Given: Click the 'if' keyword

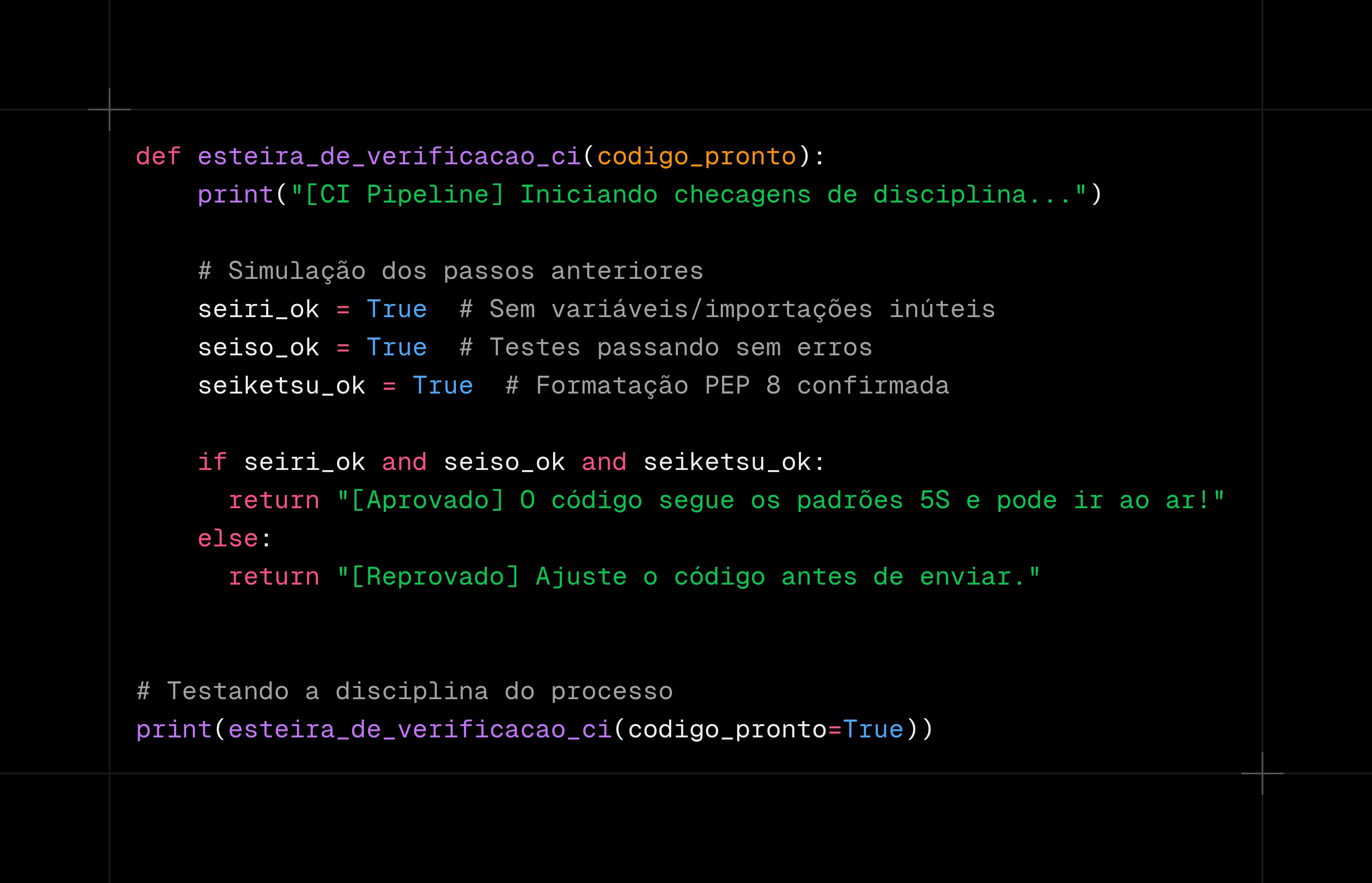Looking at the screenshot, I should pos(212,462).
